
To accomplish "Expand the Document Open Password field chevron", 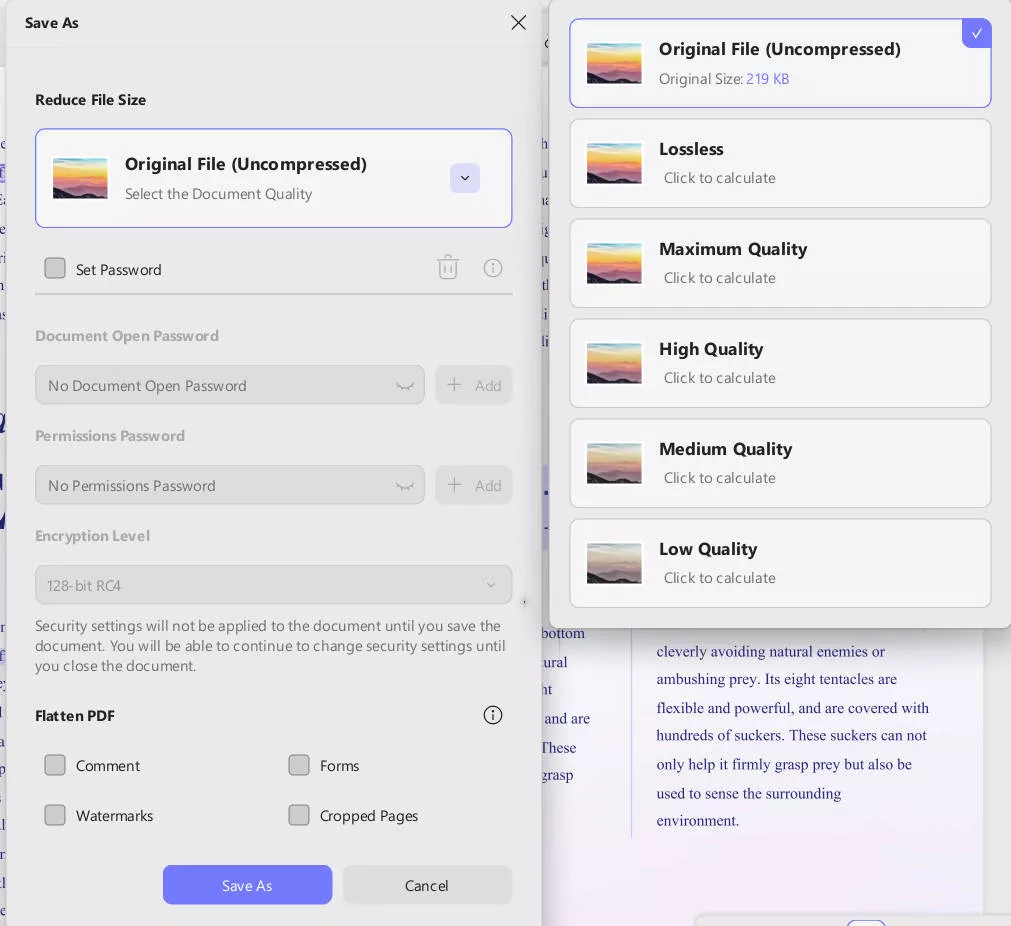I will (x=405, y=385).
